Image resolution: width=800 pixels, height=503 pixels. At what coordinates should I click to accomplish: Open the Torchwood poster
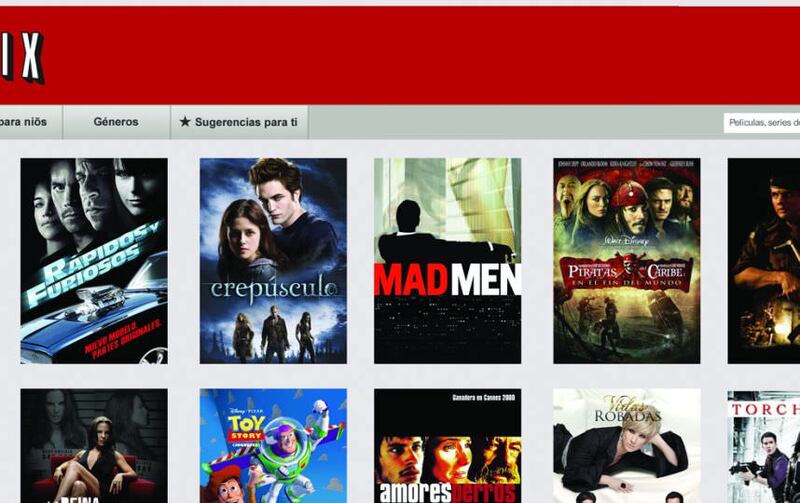764,447
